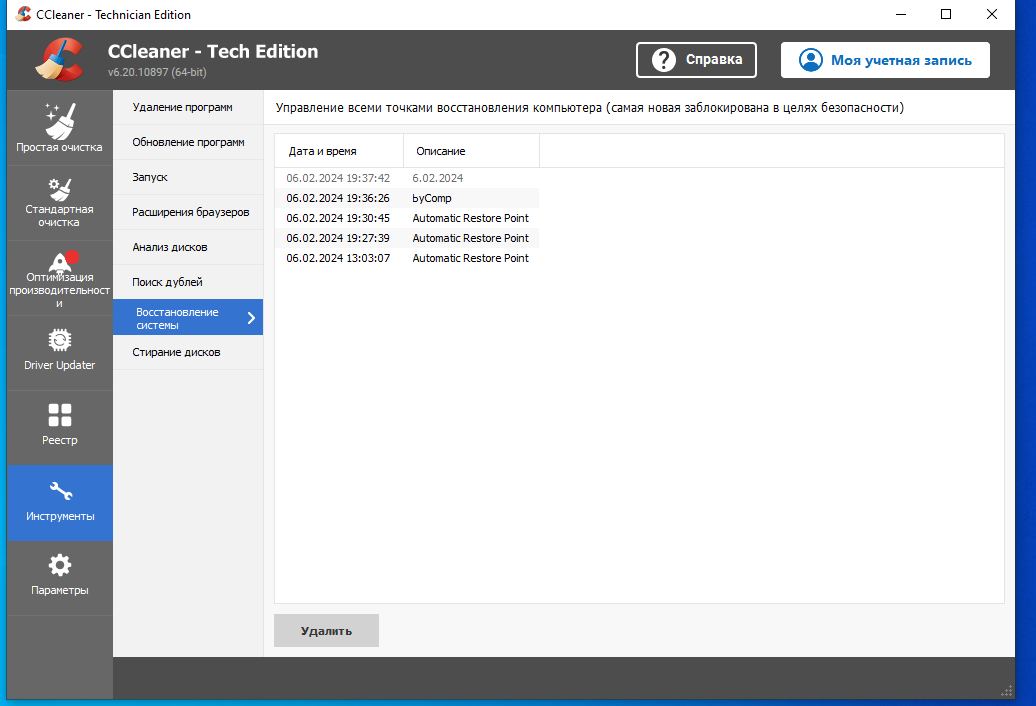Open Удаление программ tool
Screen dimensions: 1036x706
pyautogui.click(x=188, y=107)
